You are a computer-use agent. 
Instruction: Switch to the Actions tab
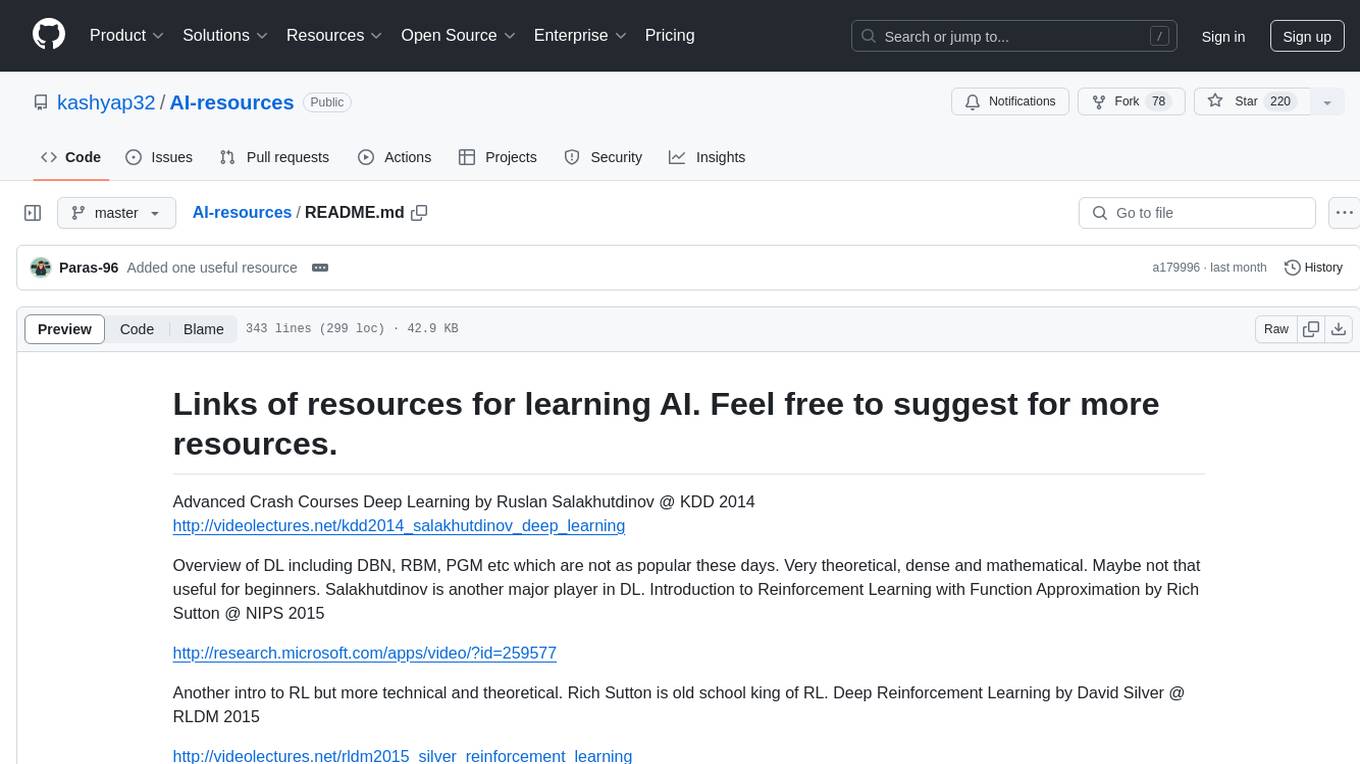pos(394,157)
